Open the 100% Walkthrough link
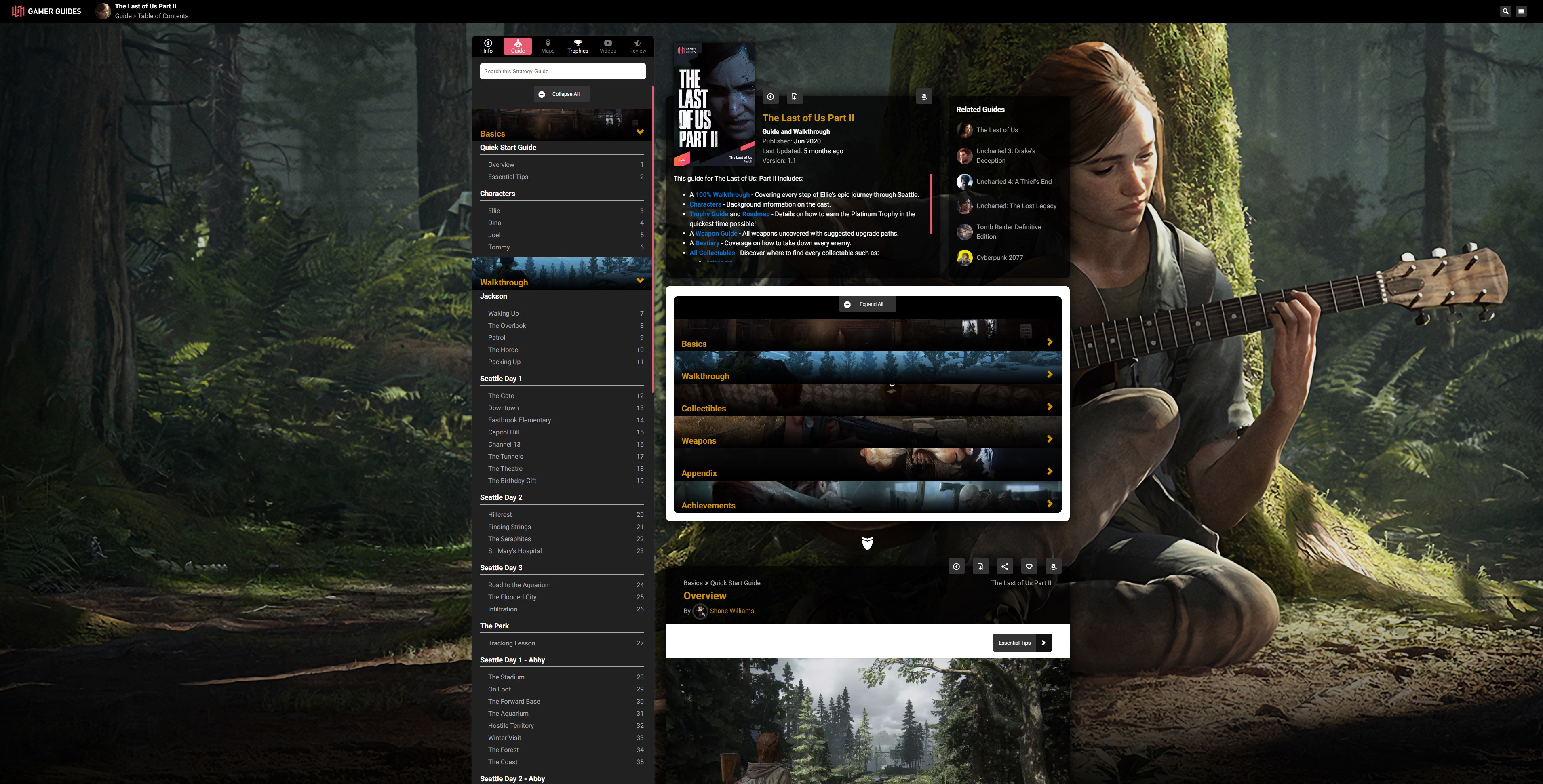Viewport: 1543px width, 784px height. click(x=722, y=195)
